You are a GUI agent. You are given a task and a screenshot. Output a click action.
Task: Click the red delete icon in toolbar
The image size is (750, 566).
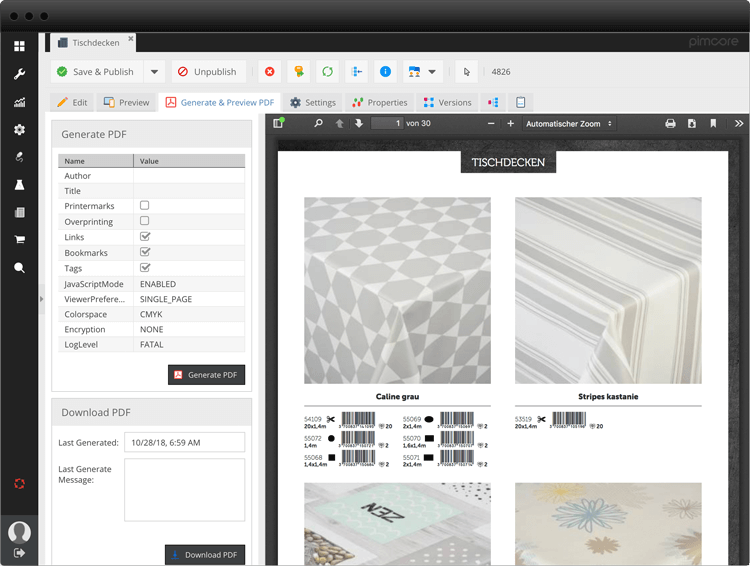269,72
